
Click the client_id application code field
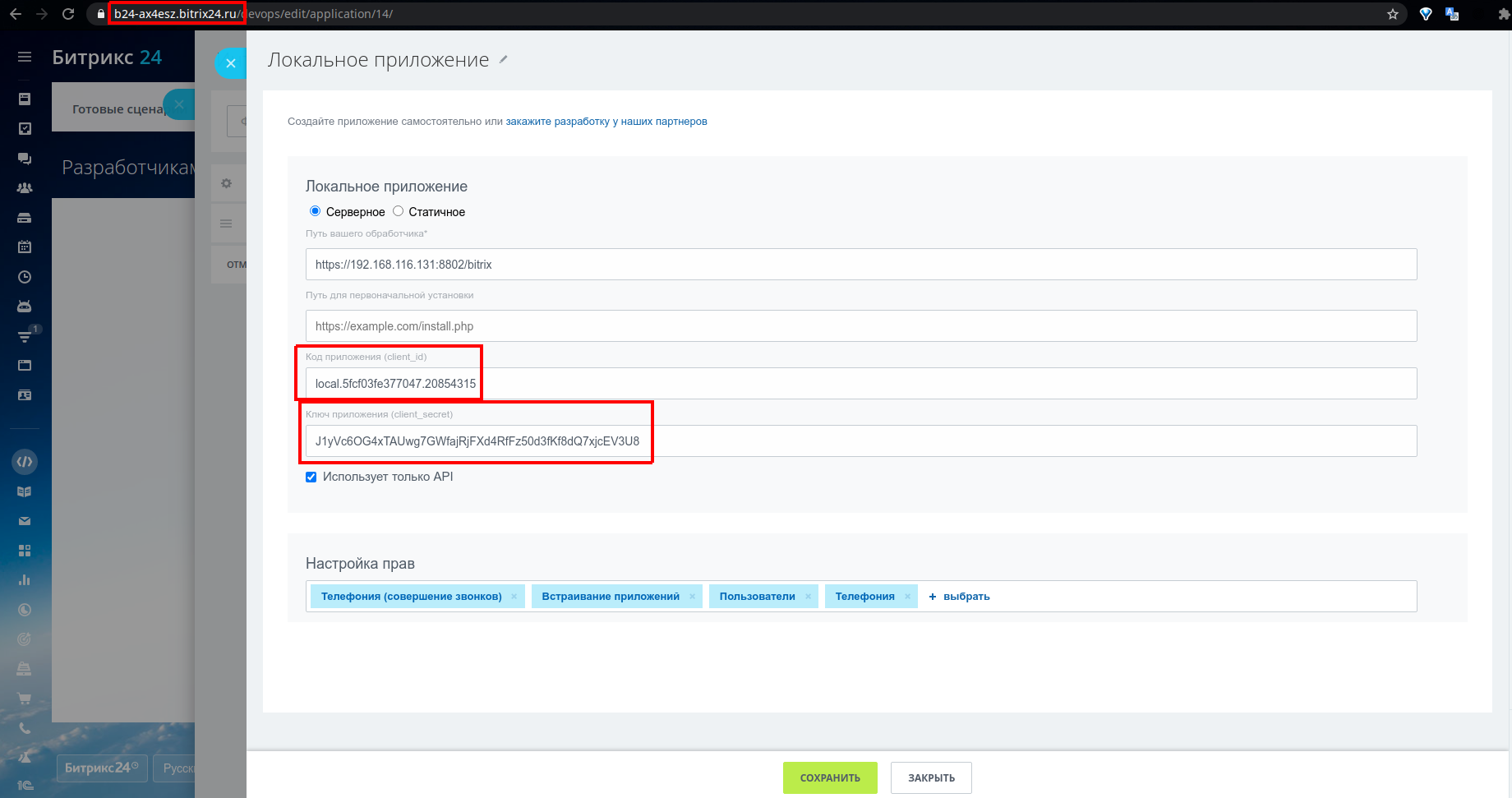pos(861,384)
